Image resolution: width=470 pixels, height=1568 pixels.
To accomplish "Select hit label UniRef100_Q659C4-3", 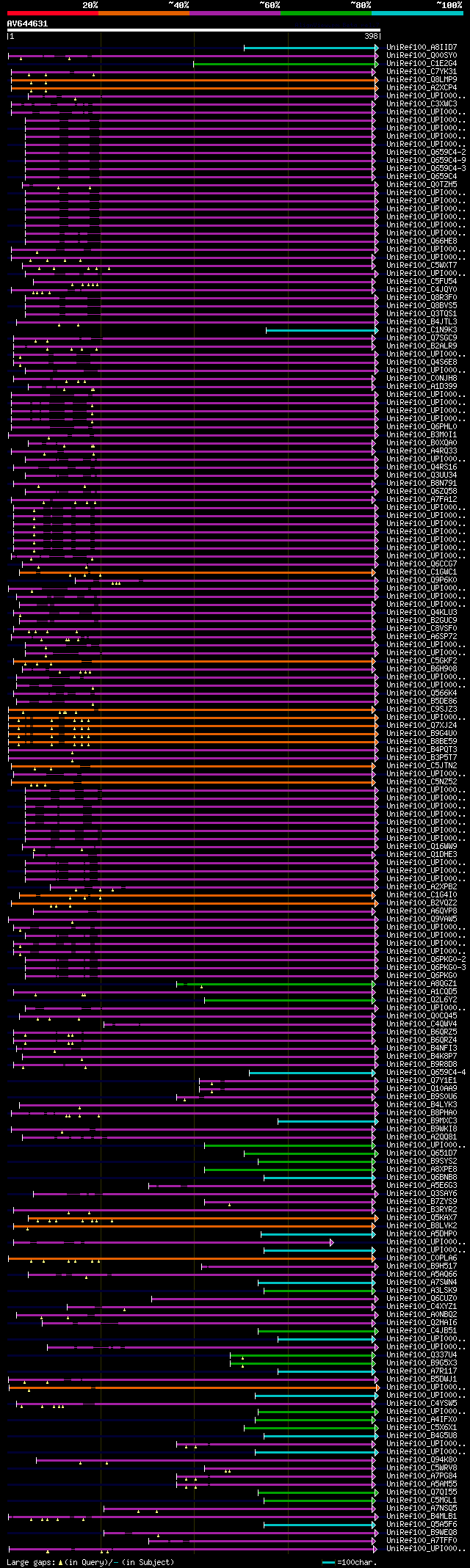I will [x=426, y=168].
